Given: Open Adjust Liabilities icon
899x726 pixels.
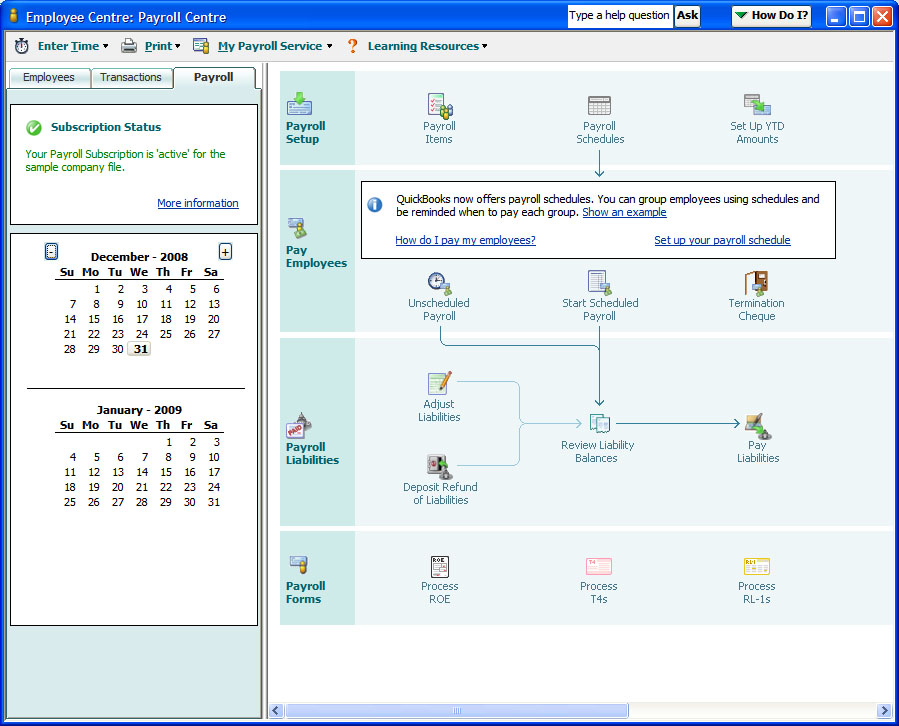Looking at the screenshot, I should 439,384.
